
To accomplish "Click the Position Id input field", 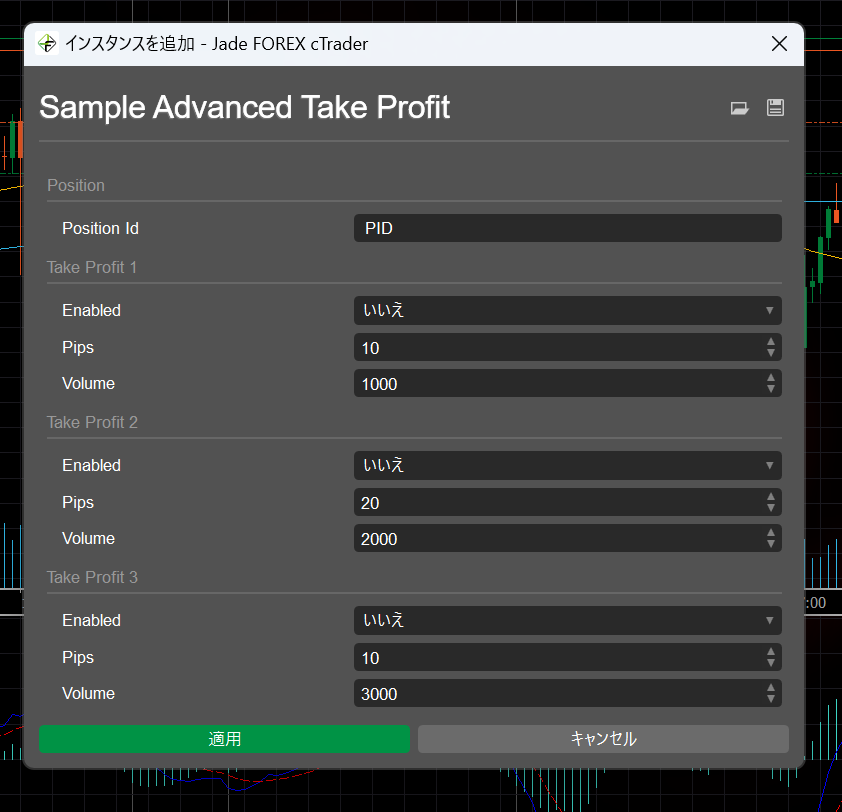I will click(x=567, y=228).
